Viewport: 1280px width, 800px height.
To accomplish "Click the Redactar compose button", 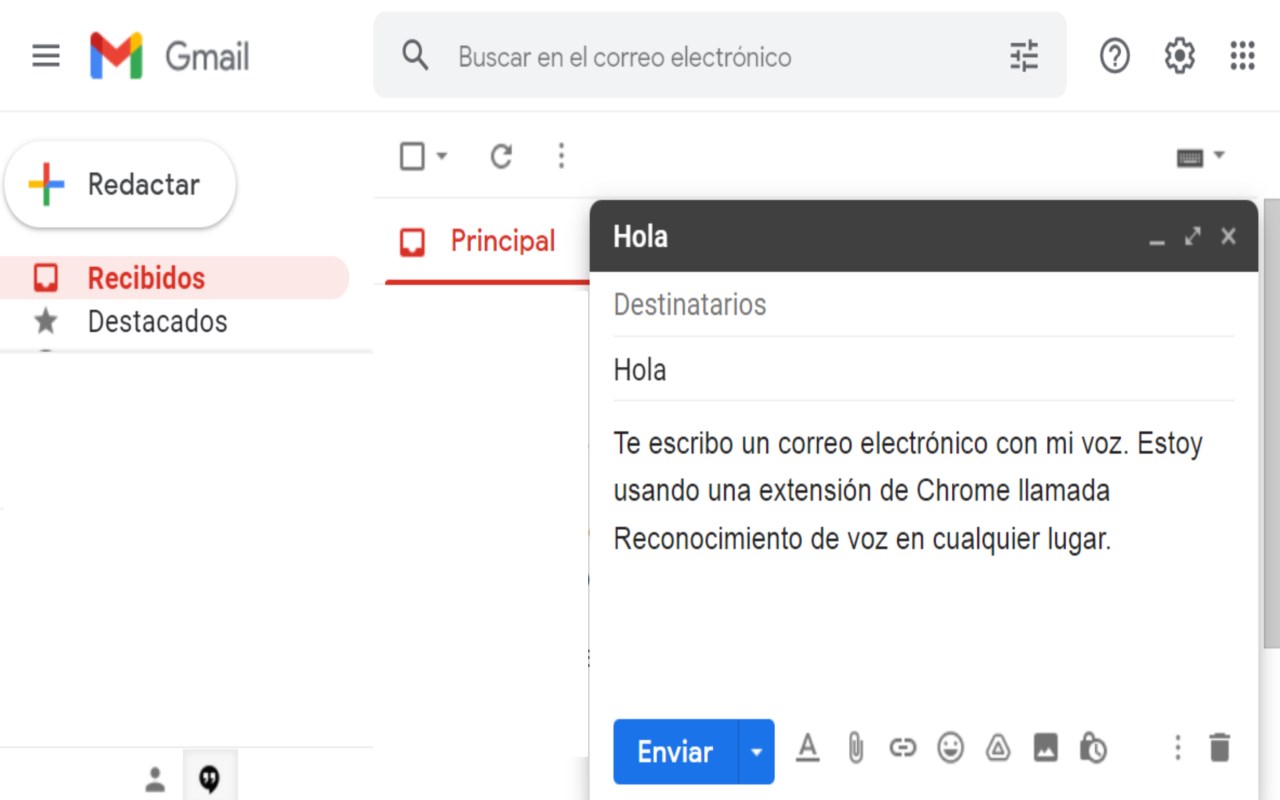I will point(120,185).
